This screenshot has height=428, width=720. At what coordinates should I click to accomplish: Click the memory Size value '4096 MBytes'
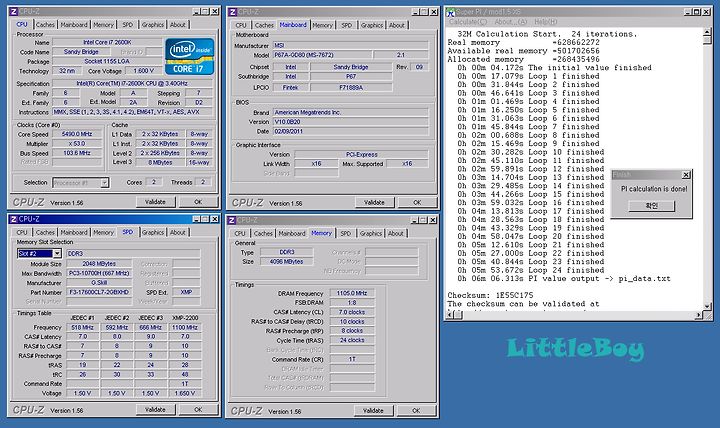[287, 261]
